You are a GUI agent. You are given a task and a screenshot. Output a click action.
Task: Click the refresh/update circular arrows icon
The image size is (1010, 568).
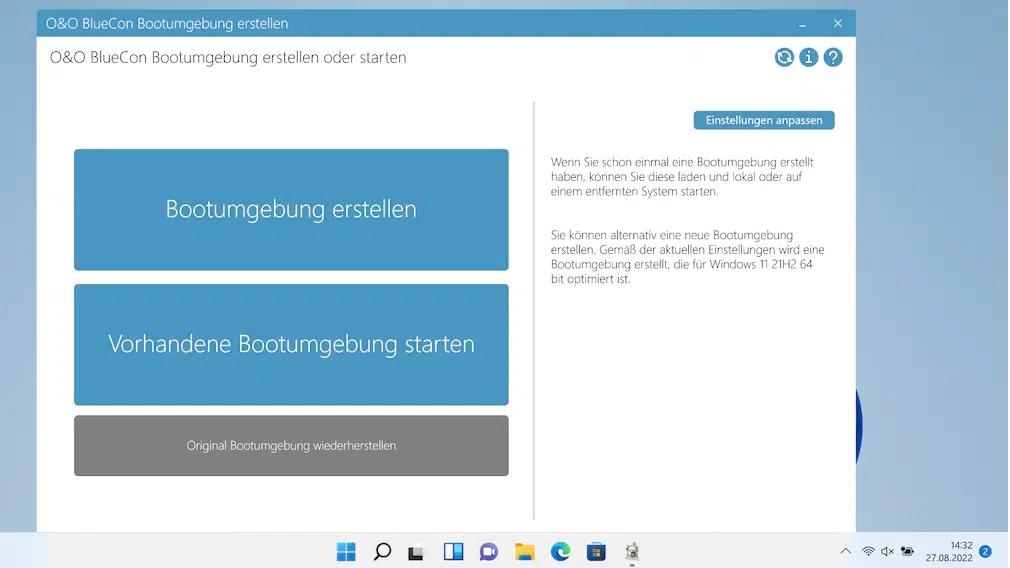(x=784, y=57)
